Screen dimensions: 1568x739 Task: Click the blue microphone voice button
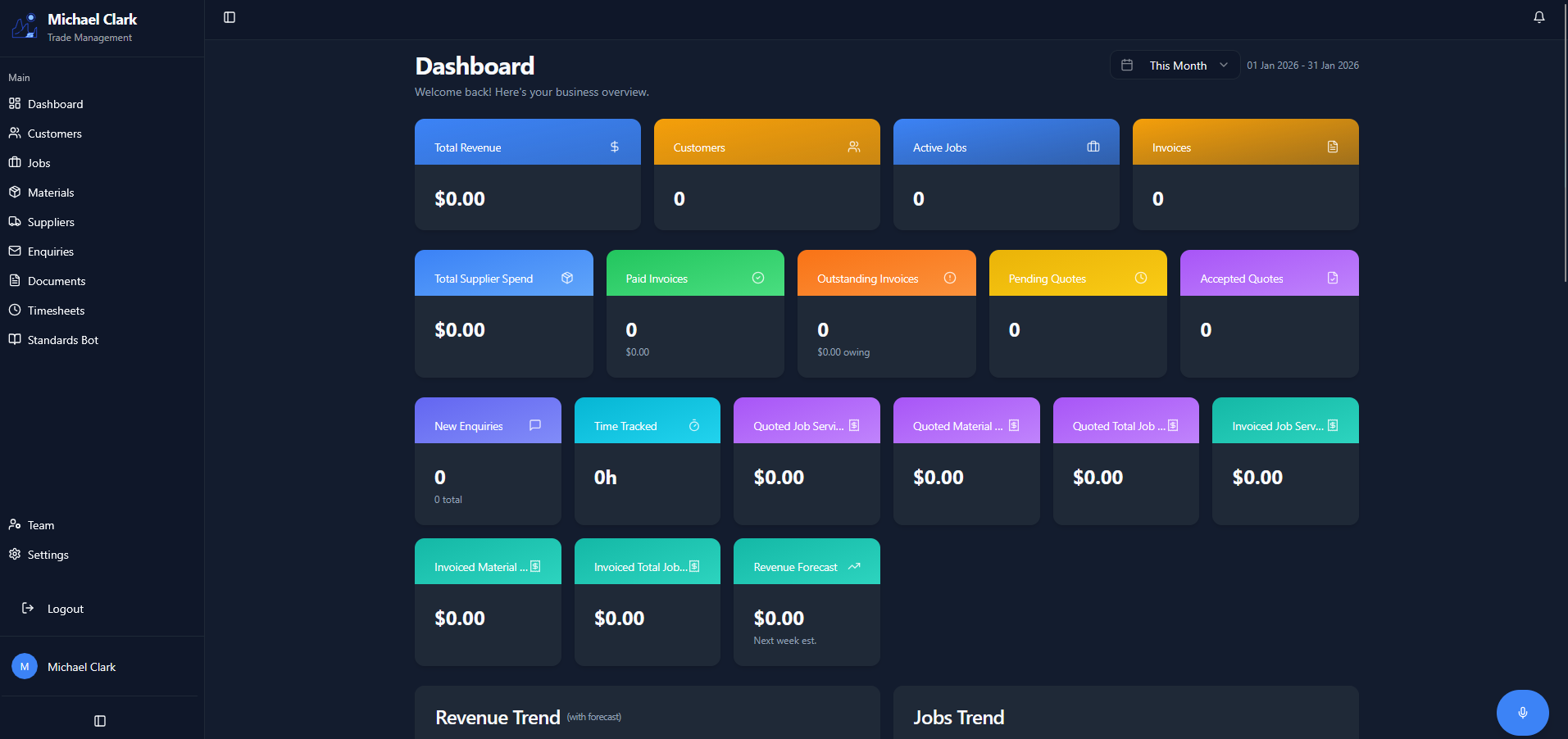pyautogui.click(x=1522, y=712)
